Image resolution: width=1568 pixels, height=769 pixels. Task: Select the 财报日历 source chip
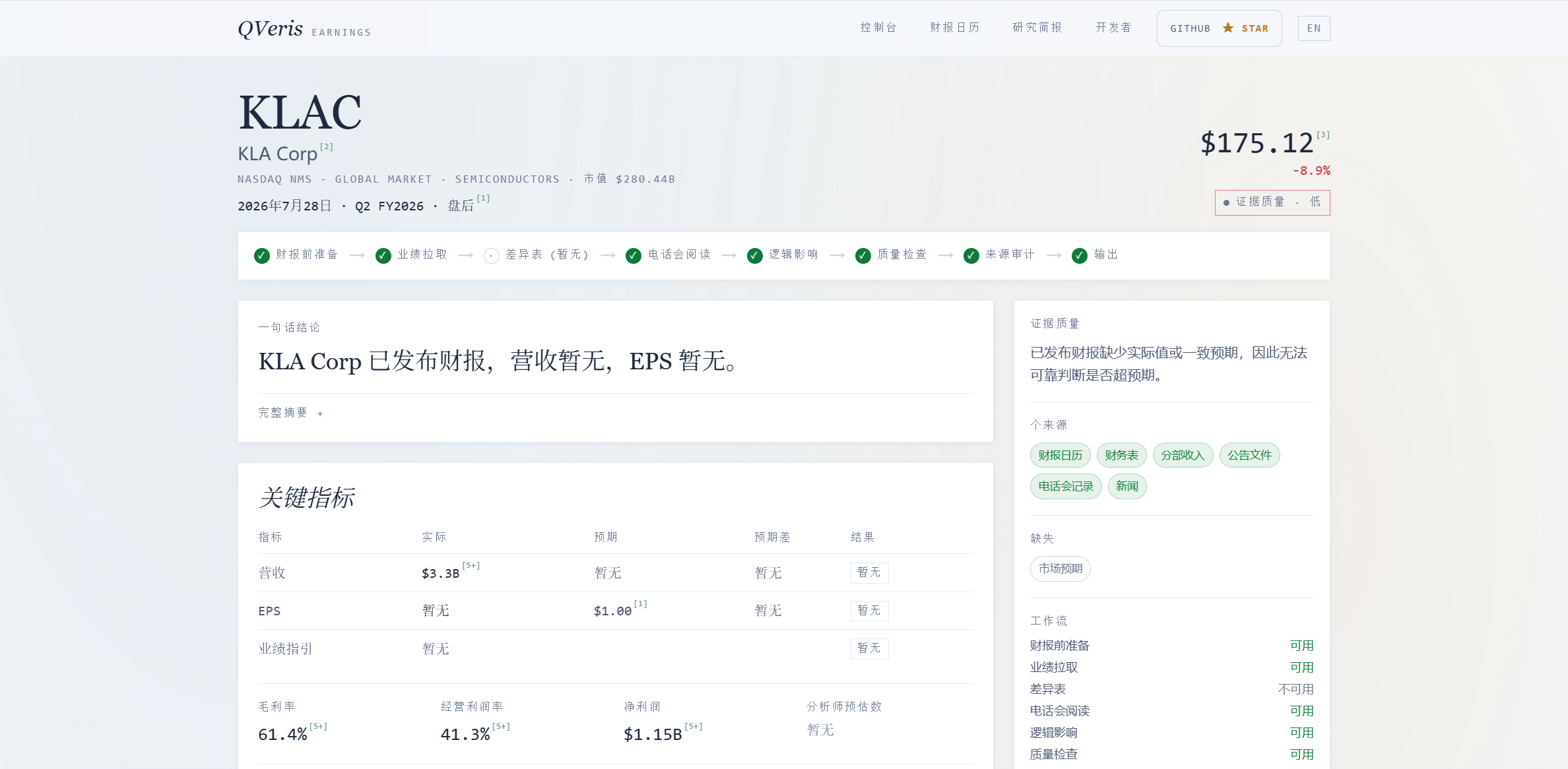(x=1061, y=455)
